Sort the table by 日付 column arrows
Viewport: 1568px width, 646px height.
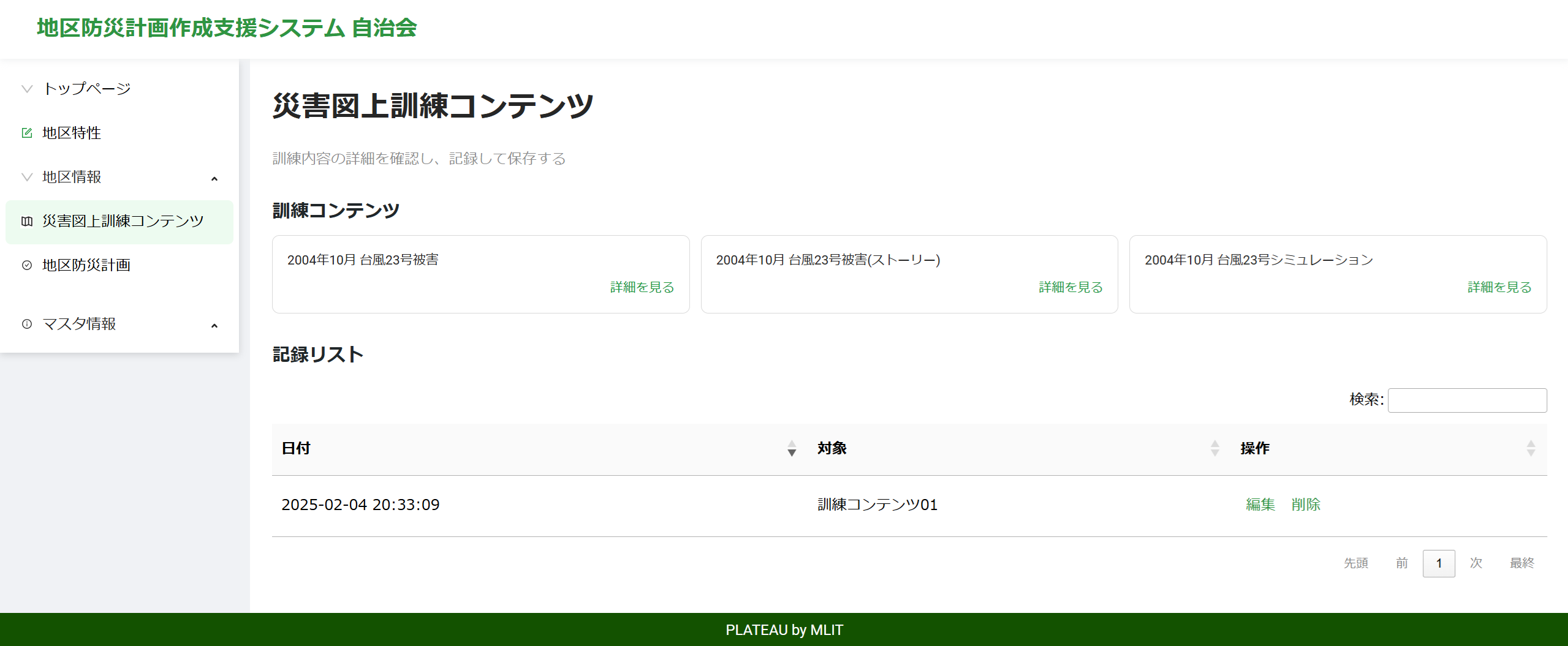click(x=792, y=448)
